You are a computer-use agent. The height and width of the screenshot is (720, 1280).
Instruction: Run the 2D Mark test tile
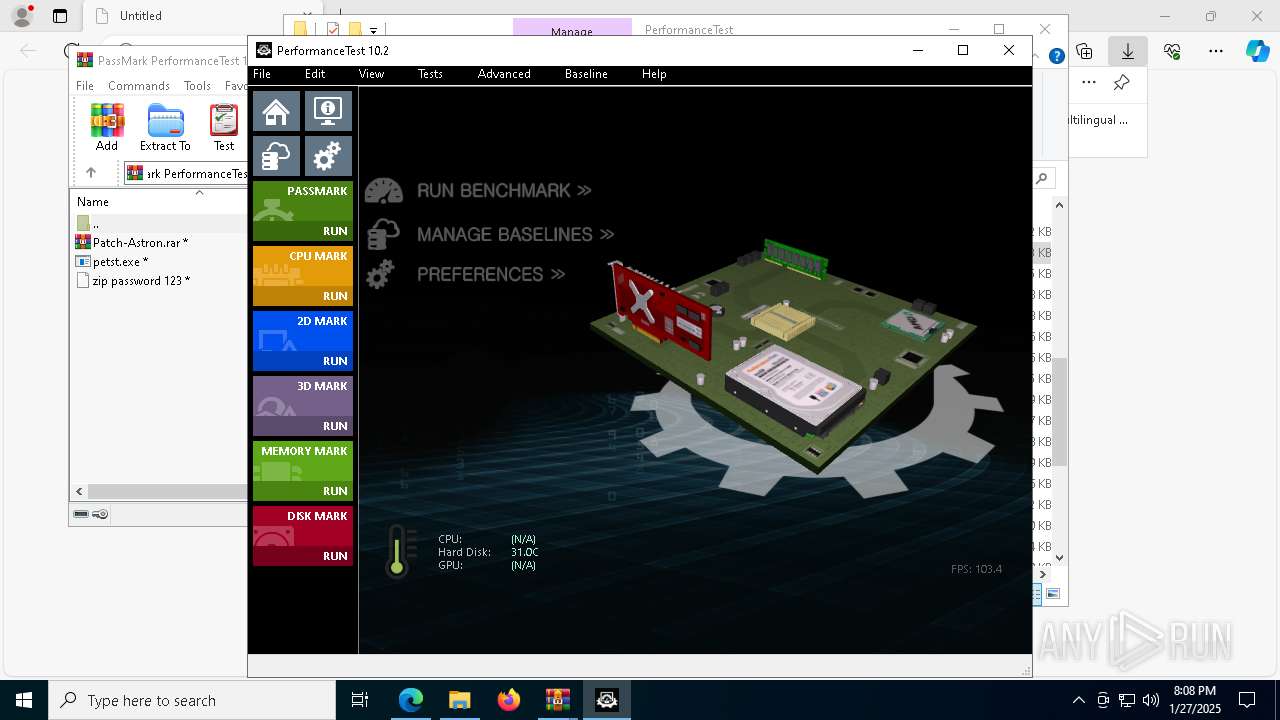point(303,341)
